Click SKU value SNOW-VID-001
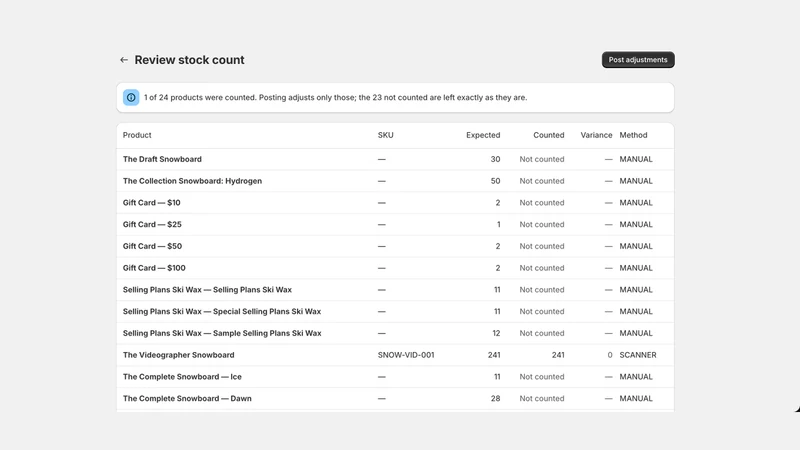The height and width of the screenshot is (450, 800). 406,355
